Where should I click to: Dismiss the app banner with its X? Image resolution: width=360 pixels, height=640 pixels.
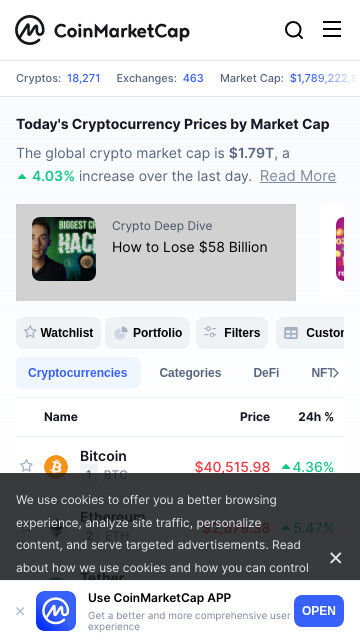click(20, 611)
